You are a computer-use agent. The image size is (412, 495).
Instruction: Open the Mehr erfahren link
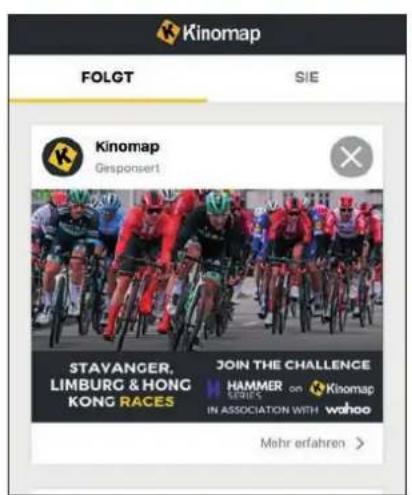click(303, 443)
